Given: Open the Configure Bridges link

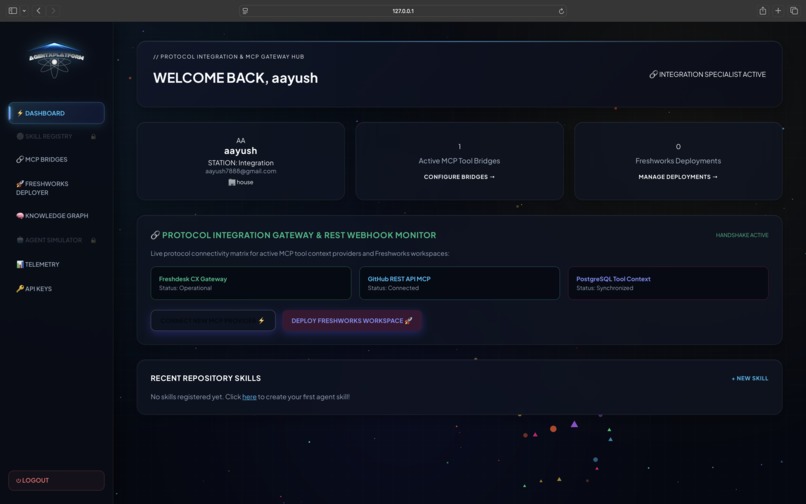Looking at the screenshot, I should (459, 177).
